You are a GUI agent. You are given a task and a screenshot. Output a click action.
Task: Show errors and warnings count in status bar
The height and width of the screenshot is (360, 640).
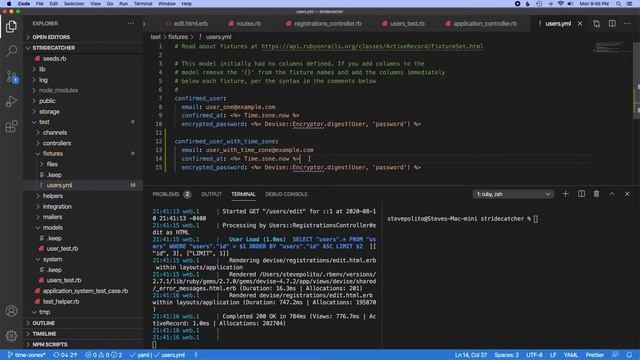[103, 355]
